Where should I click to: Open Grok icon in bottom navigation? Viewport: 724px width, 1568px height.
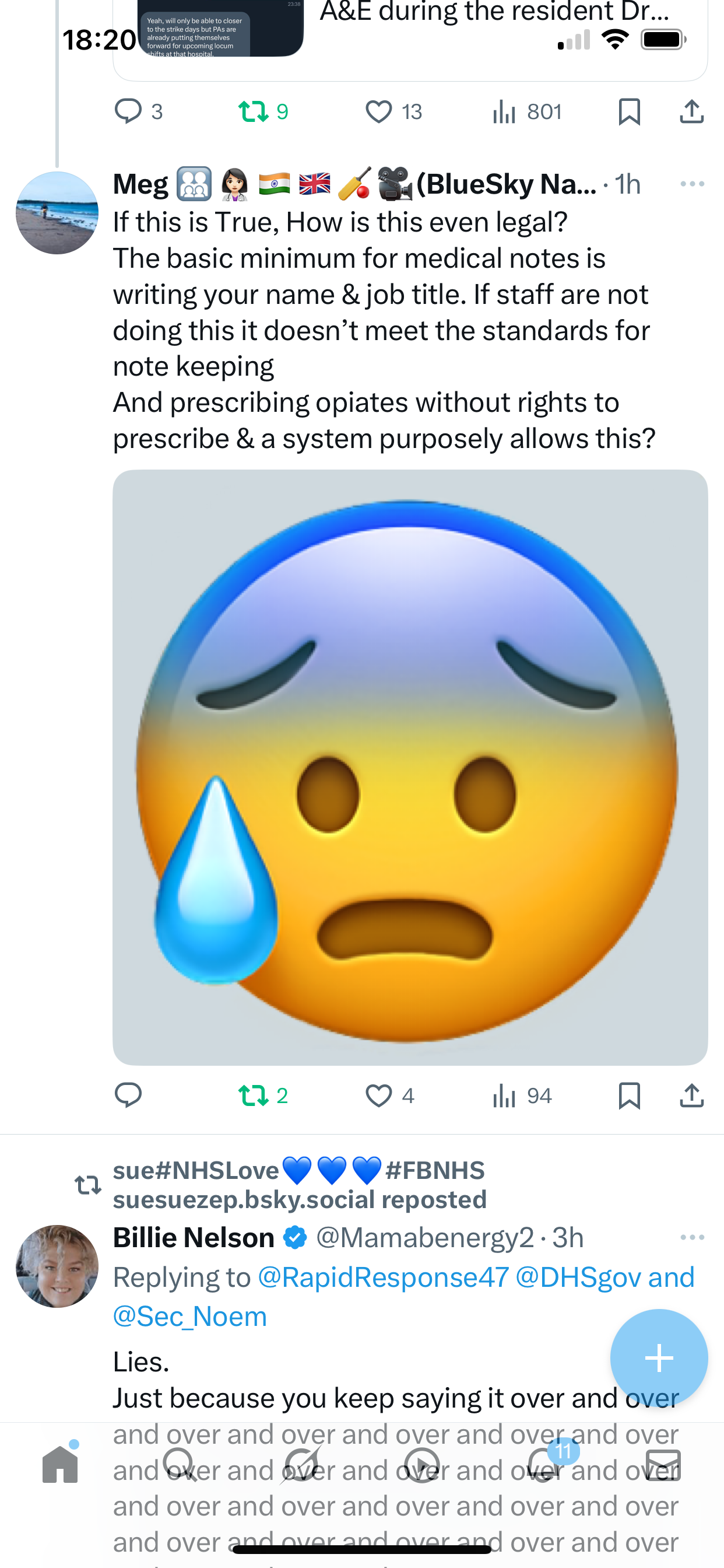pos(301,1464)
